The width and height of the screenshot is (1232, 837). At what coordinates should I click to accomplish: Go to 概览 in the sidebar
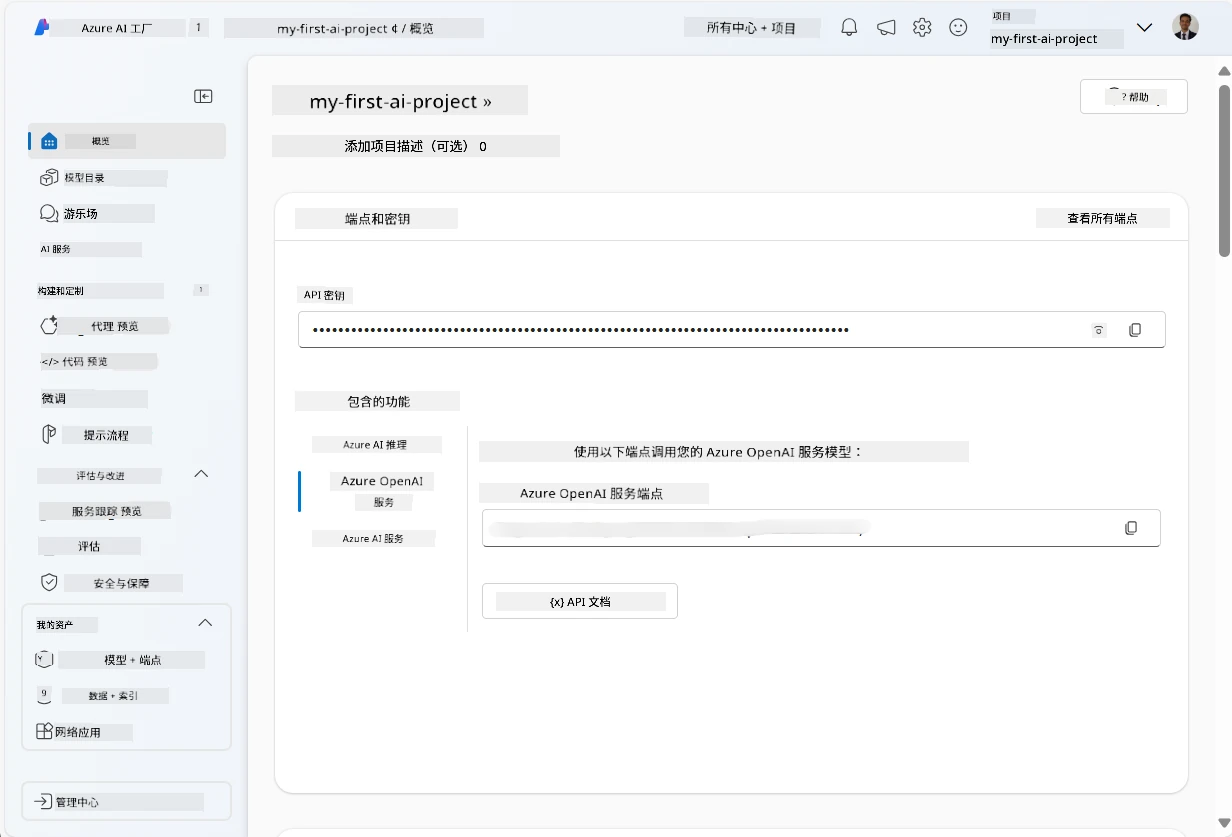click(x=127, y=141)
